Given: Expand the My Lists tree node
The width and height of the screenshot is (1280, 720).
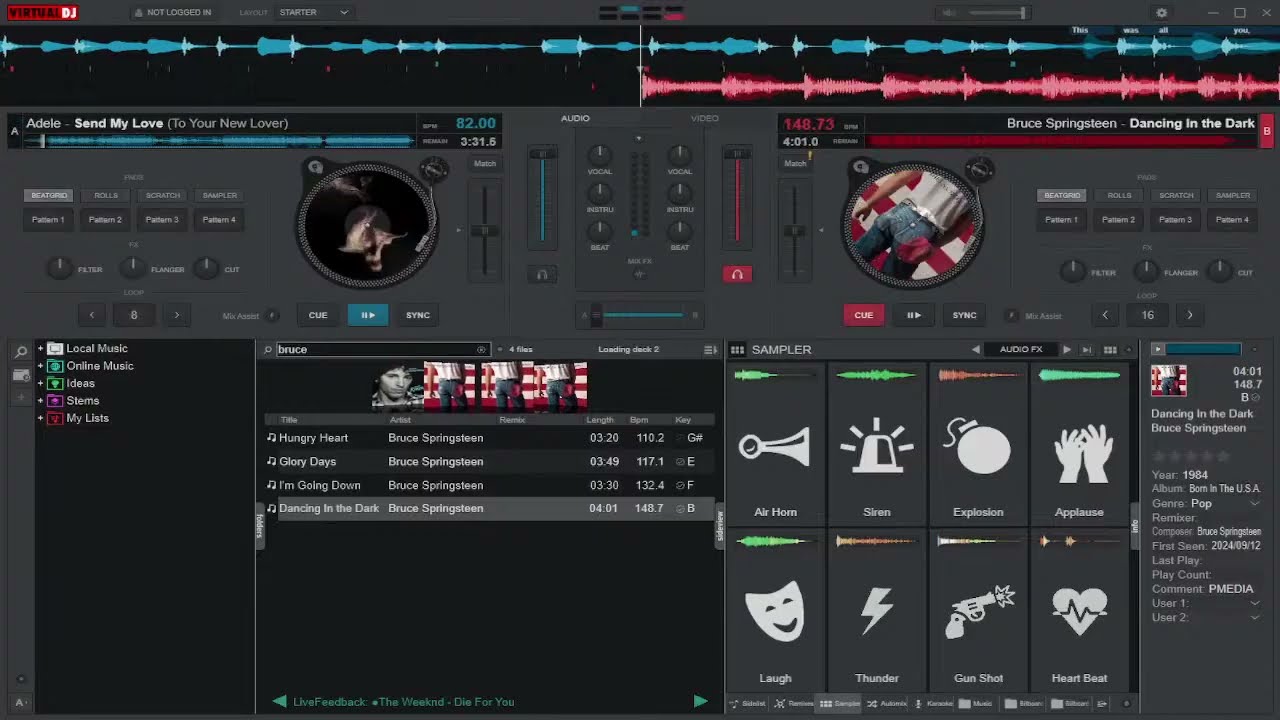Looking at the screenshot, I should coord(41,418).
